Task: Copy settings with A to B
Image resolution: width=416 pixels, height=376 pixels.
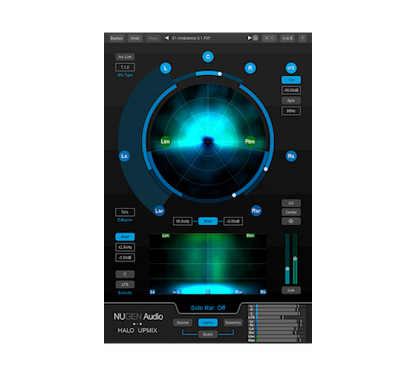Action: (287, 38)
